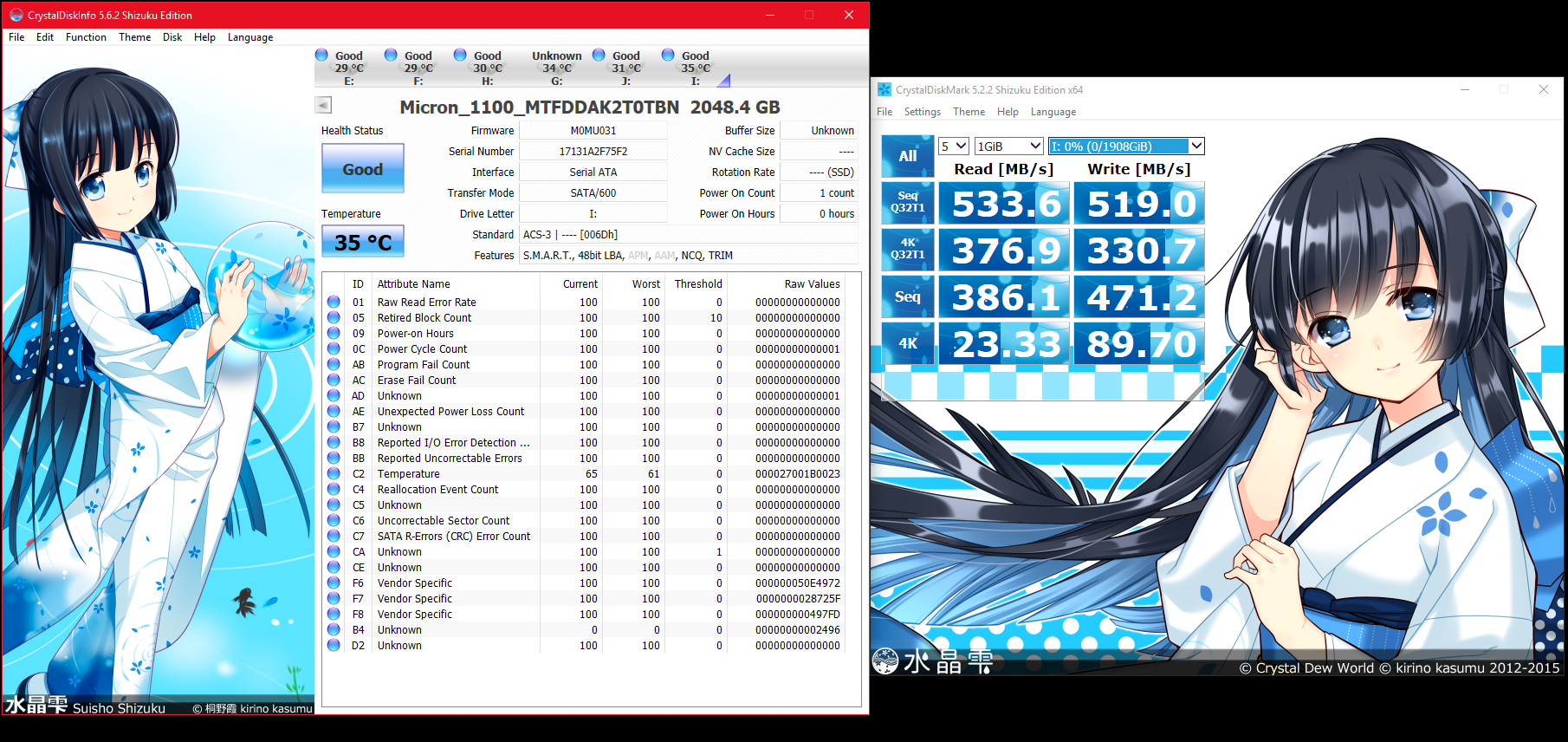Run 4K Q32T1 benchmark button
1568x742 pixels.
908,249
